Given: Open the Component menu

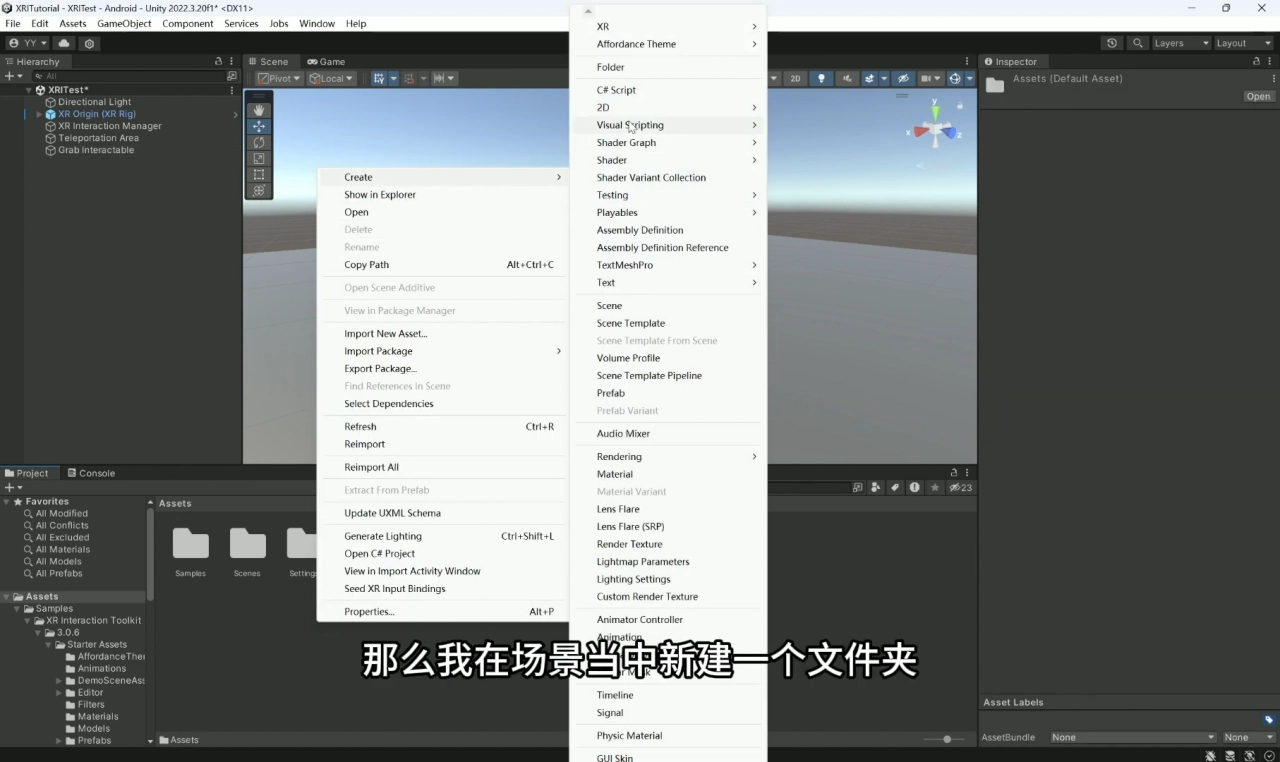Looking at the screenshot, I should [188, 23].
